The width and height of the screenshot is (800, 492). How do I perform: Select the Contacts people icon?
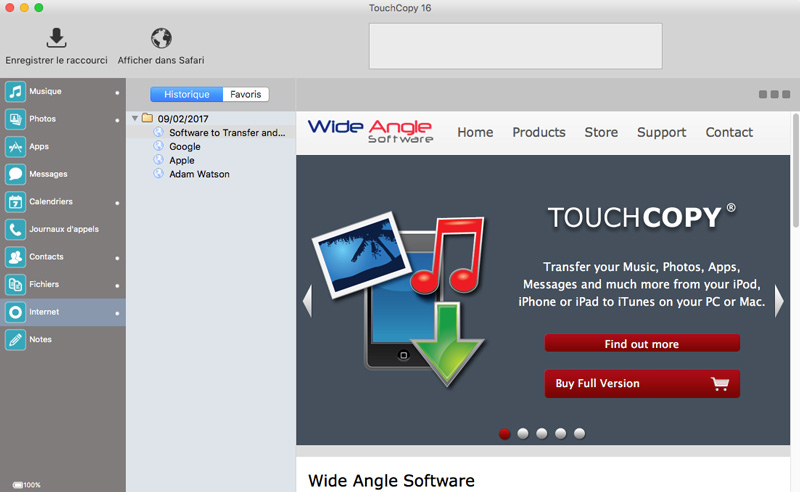[15, 257]
